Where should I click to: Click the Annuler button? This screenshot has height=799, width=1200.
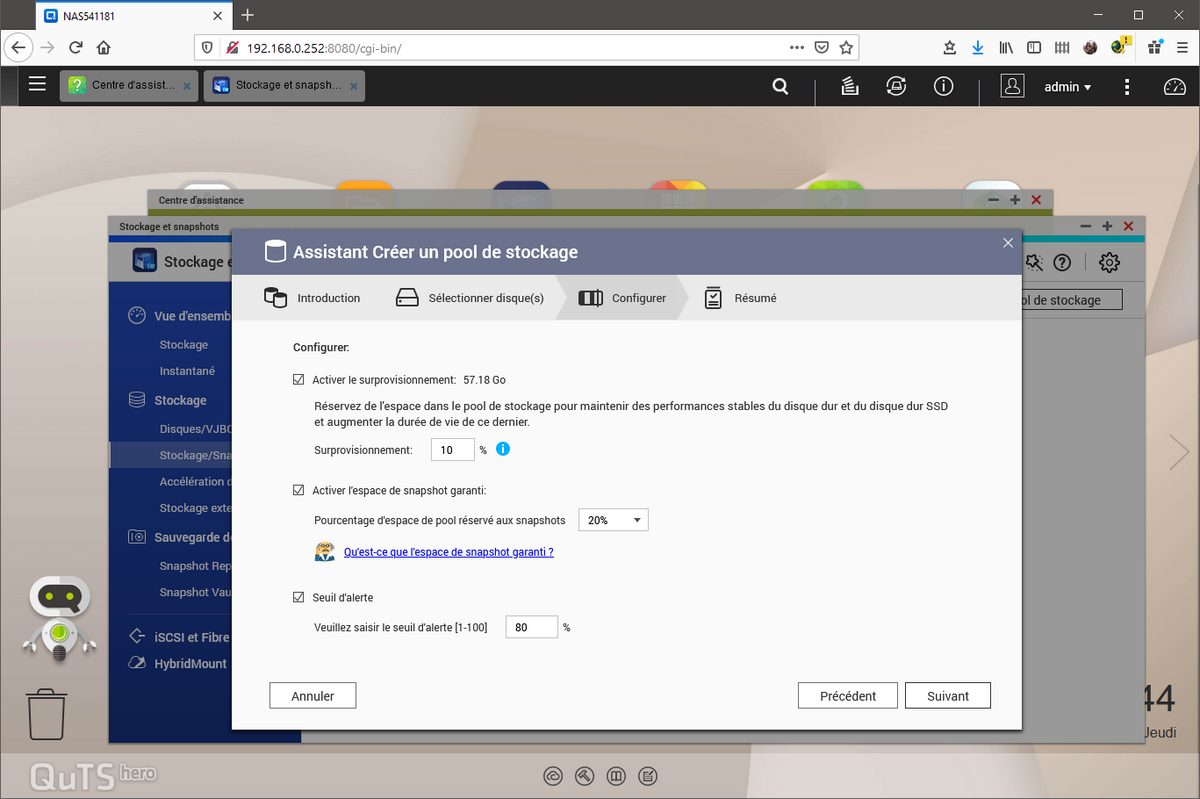313,696
